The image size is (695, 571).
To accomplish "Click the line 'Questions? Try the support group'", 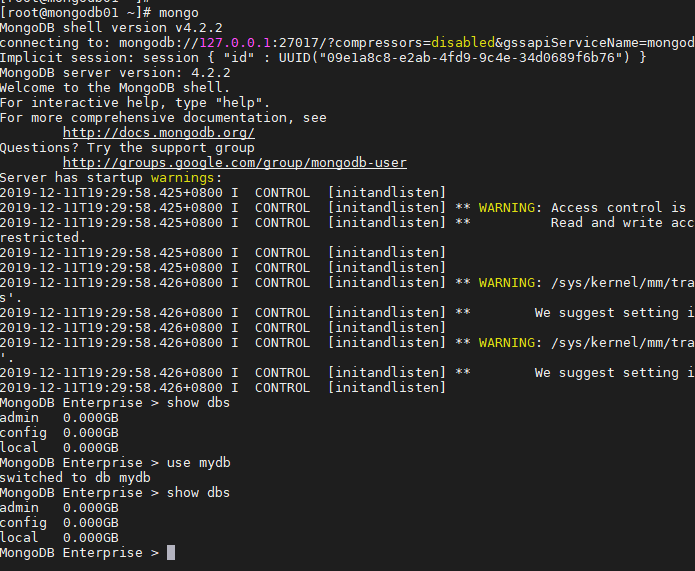I will tap(127, 148).
